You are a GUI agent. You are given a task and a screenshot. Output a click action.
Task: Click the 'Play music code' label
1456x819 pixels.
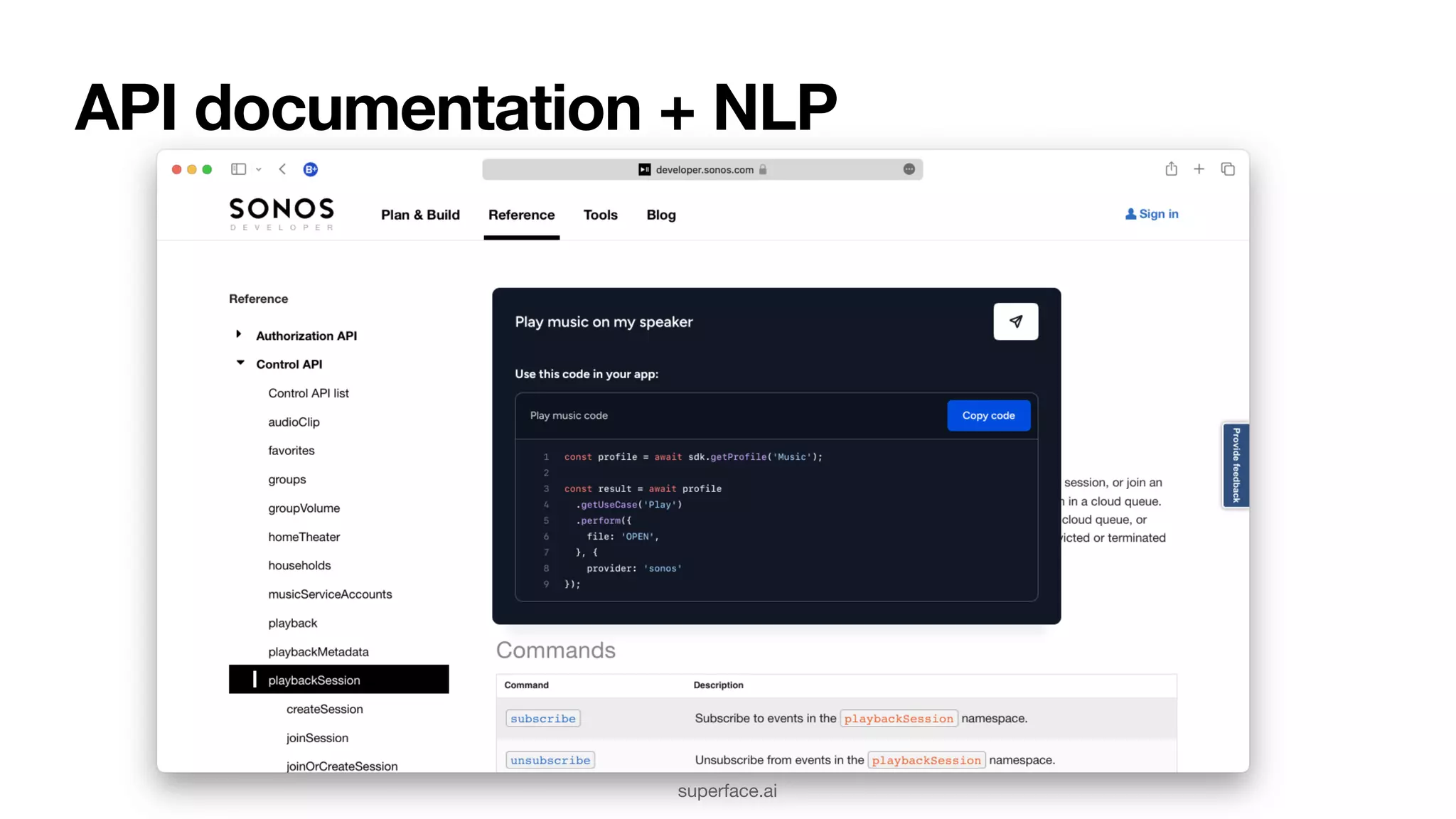(569, 415)
